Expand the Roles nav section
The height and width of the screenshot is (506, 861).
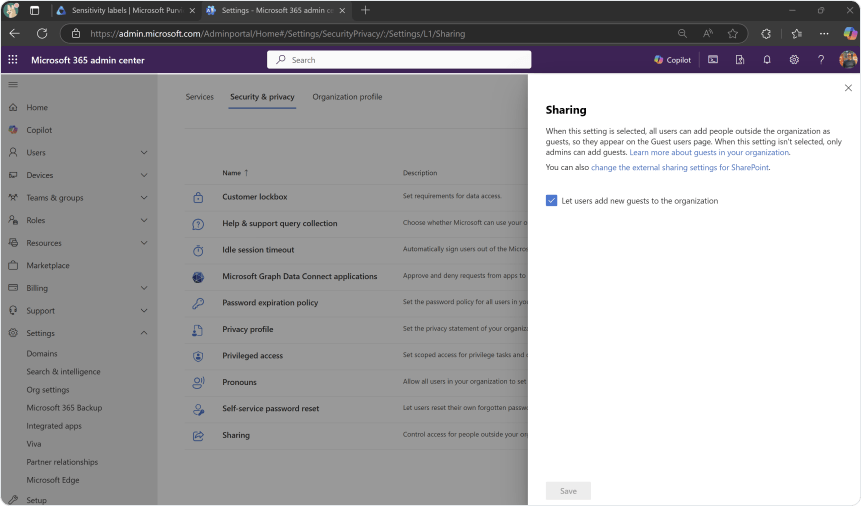(144, 220)
